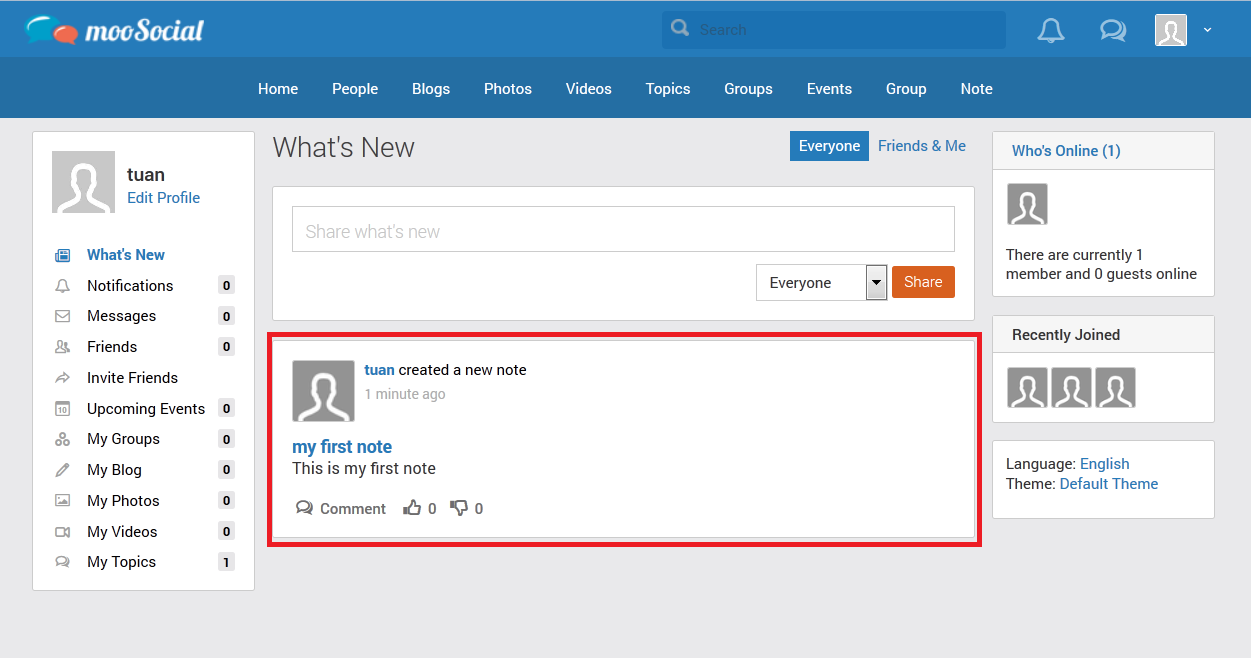Click the chat messages icon in header
This screenshot has width=1251, height=658.
1112,30
